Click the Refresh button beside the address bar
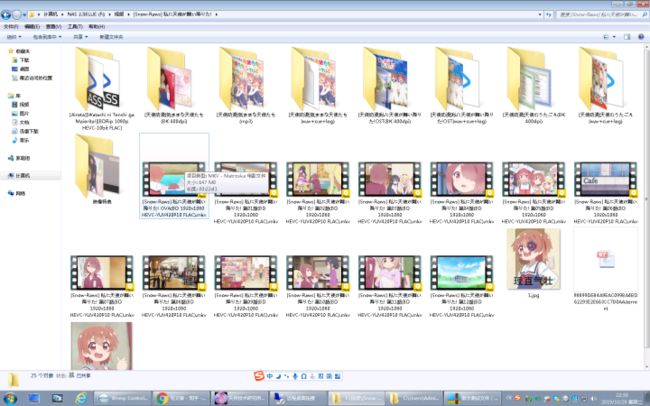The height and width of the screenshot is (406, 650). pyautogui.click(x=548, y=15)
